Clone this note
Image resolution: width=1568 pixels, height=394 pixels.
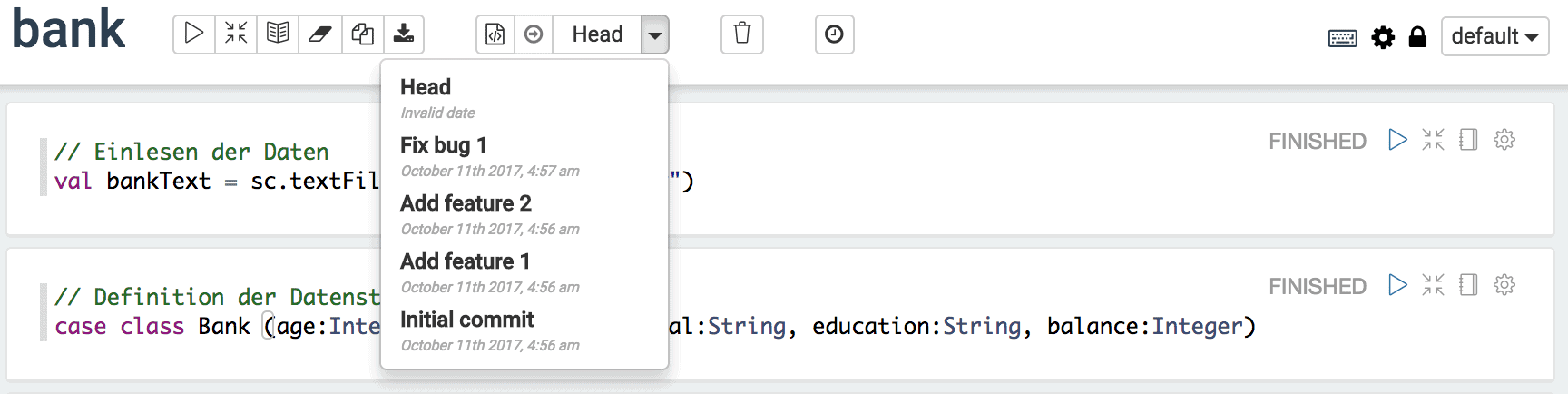[362, 34]
